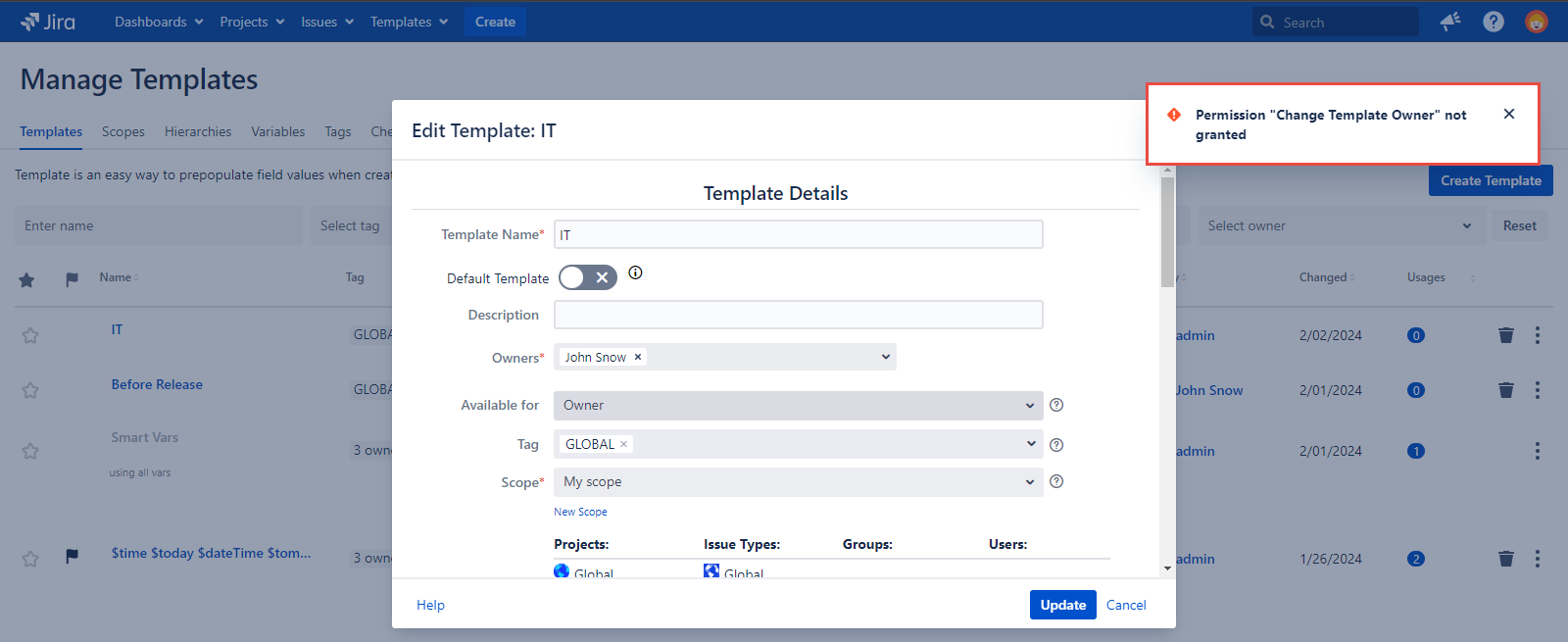Toggle the Default Template switch
The height and width of the screenshot is (642, 1568).
[x=588, y=277]
